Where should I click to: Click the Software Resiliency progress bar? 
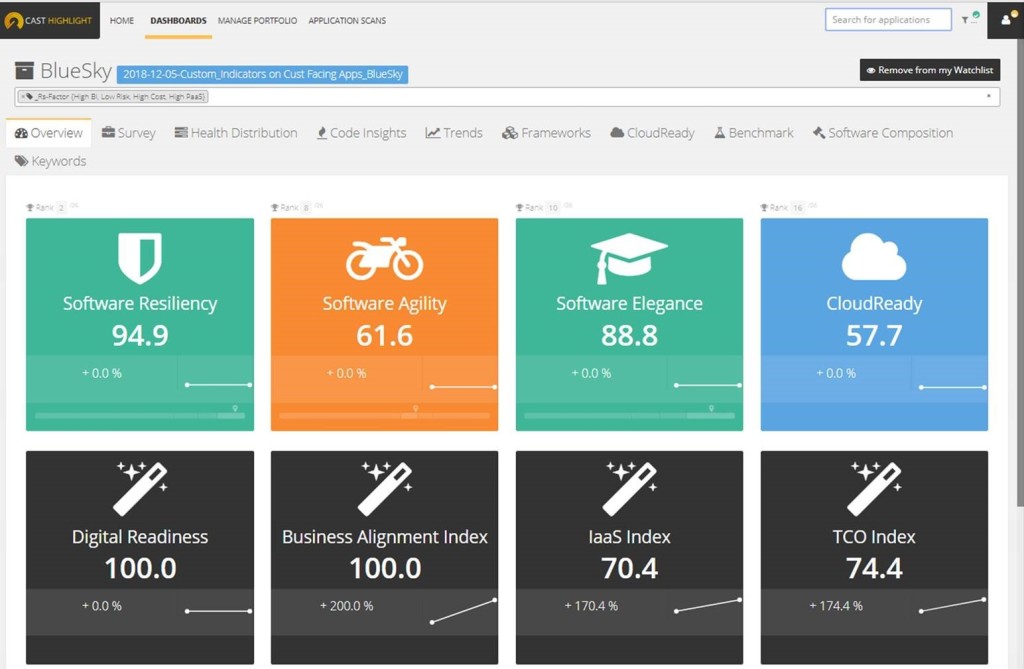139,415
